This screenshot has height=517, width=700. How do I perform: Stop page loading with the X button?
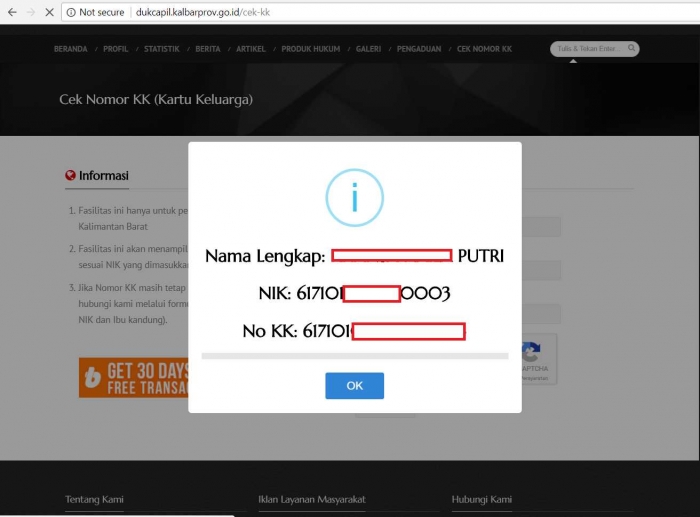pyautogui.click(x=49, y=12)
